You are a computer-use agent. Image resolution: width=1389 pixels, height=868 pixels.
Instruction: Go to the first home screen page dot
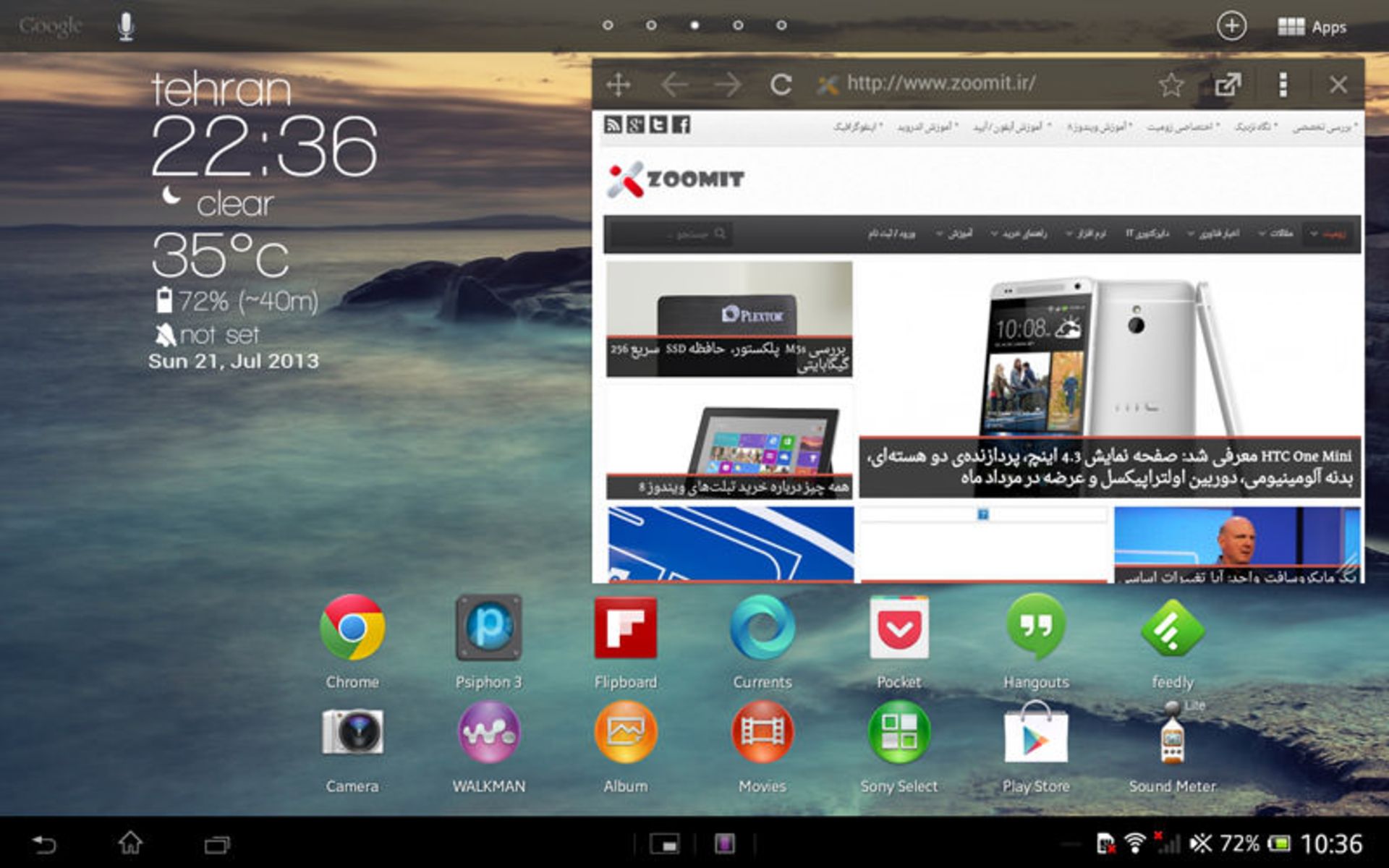click(608, 25)
